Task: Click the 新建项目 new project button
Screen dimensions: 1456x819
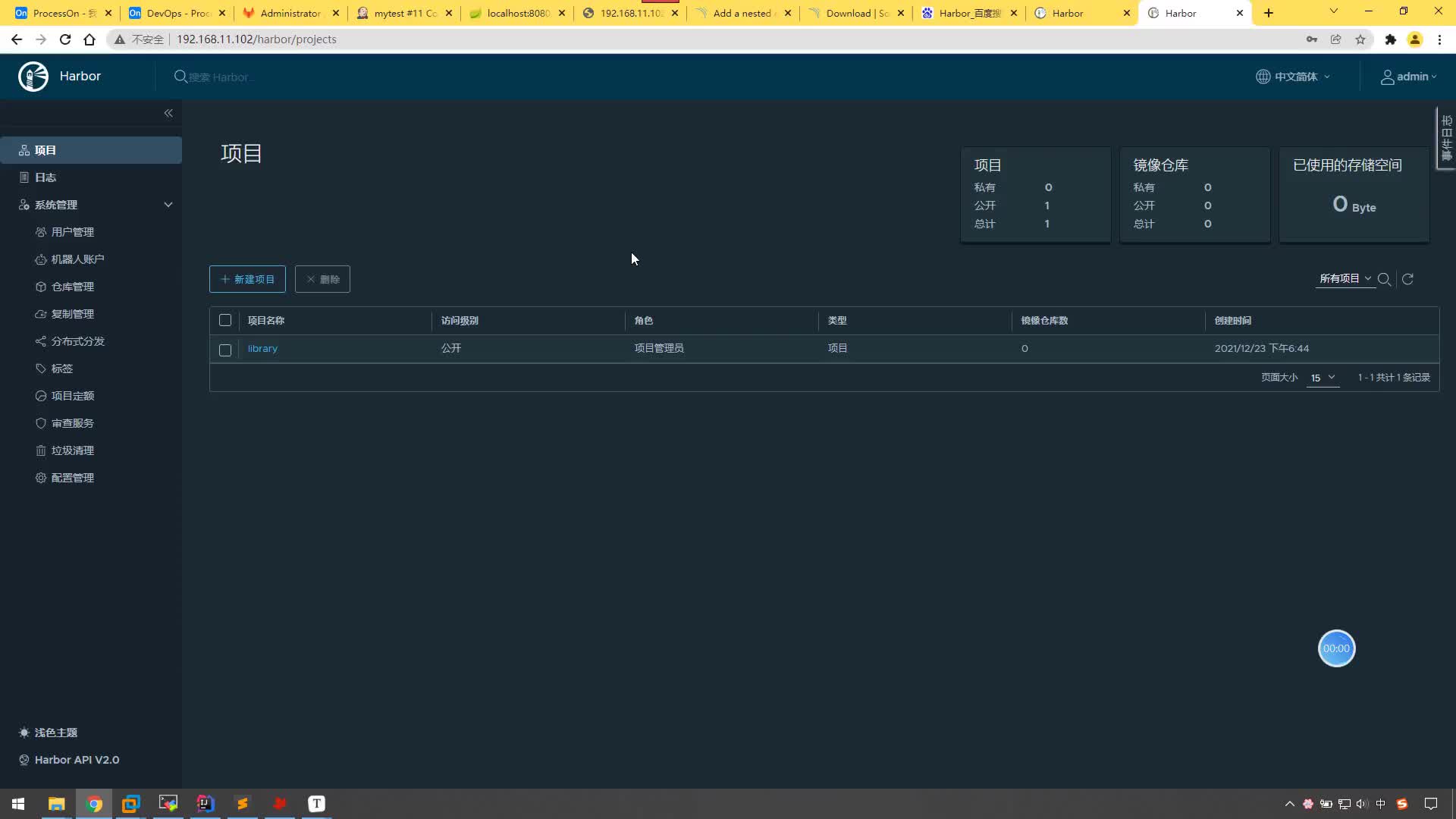Action: coord(247,279)
